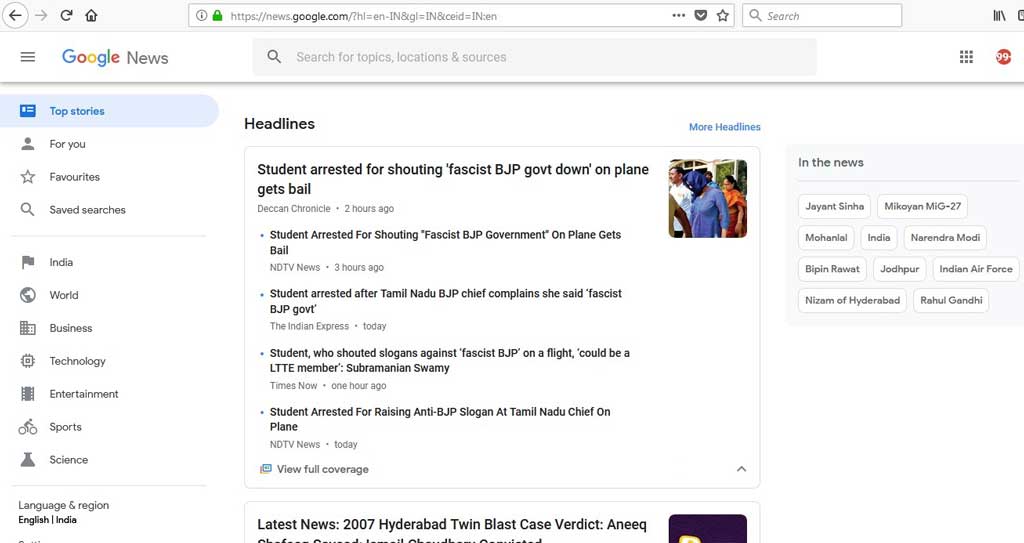The height and width of the screenshot is (543, 1024).
Task: Click the For you person icon
Action: click(27, 144)
